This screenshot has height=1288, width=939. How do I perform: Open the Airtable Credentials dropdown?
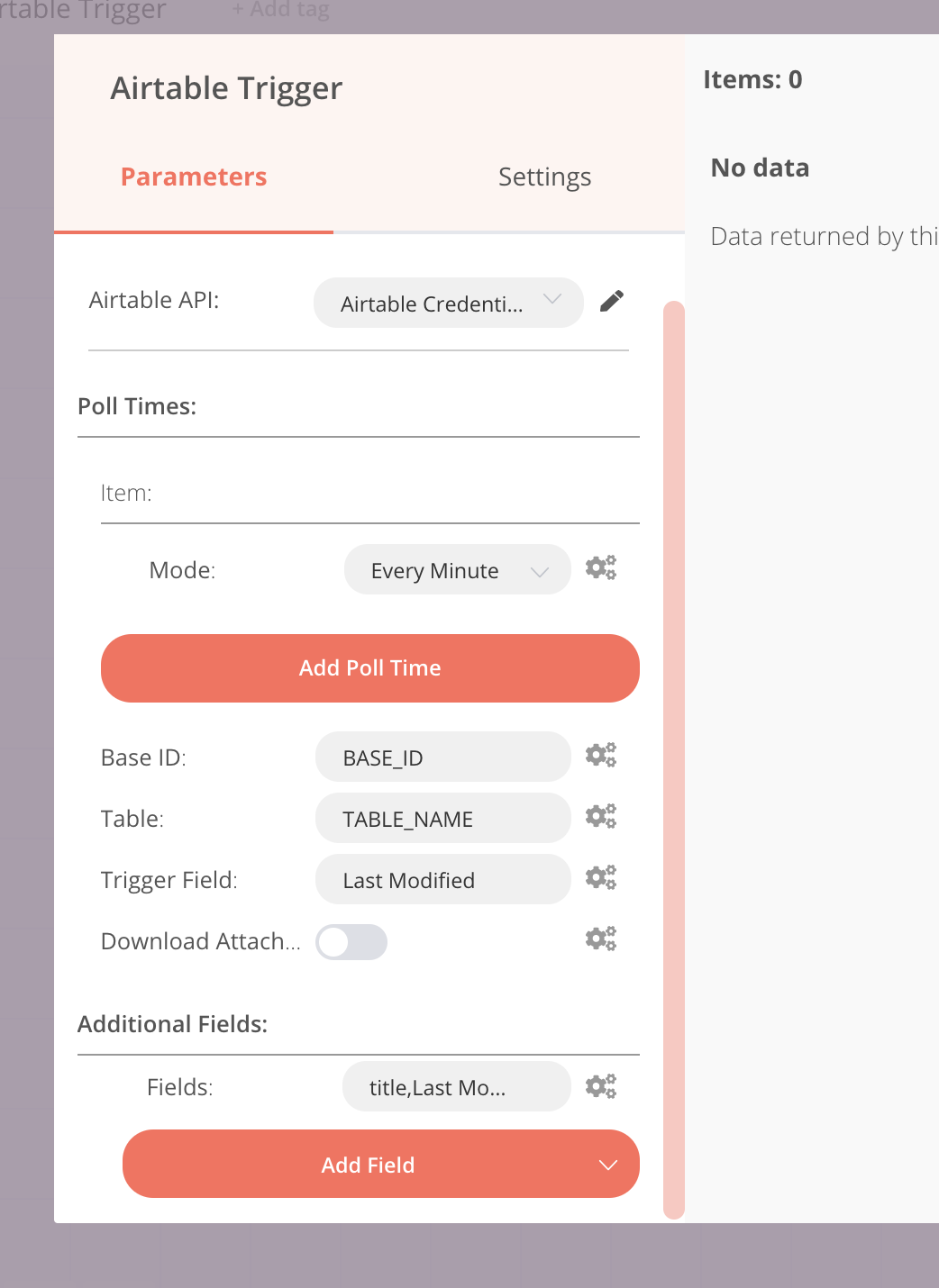448,303
